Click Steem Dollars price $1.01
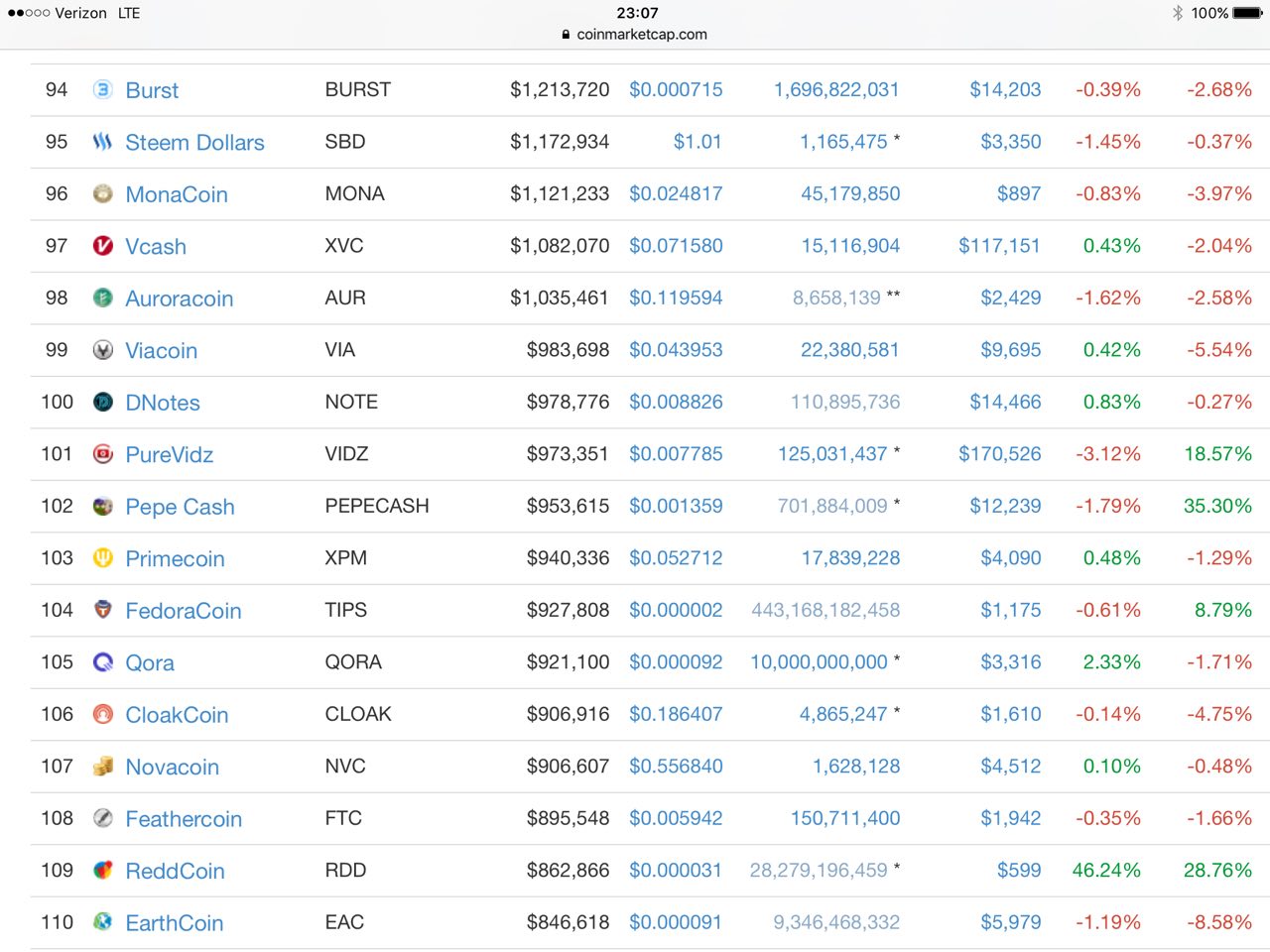The width and height of the screenshot is (1270, 952). point(698,142)
